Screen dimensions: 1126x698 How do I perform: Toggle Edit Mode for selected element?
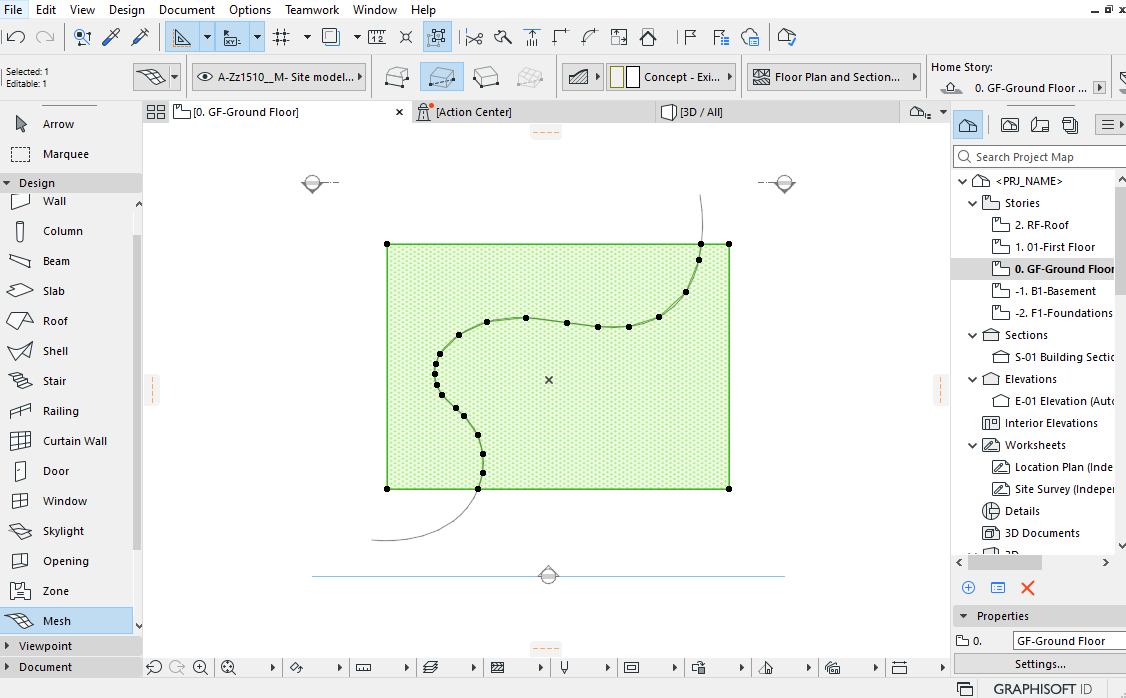tap(437, 37)
